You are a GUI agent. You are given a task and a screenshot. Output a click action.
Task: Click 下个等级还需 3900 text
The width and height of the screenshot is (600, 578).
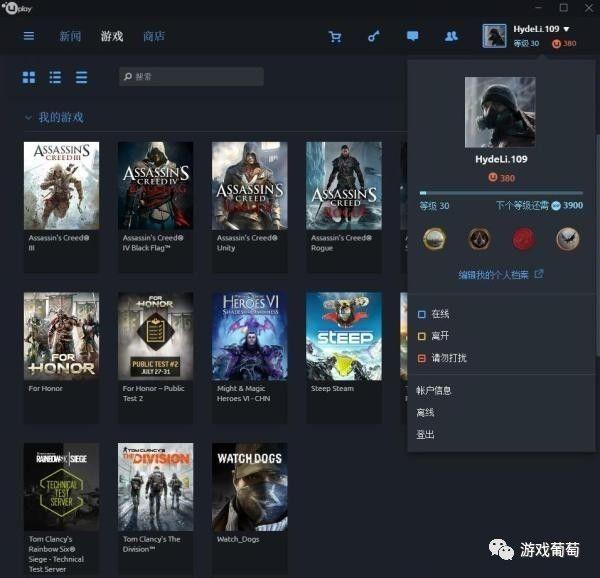tap(540, 206)
